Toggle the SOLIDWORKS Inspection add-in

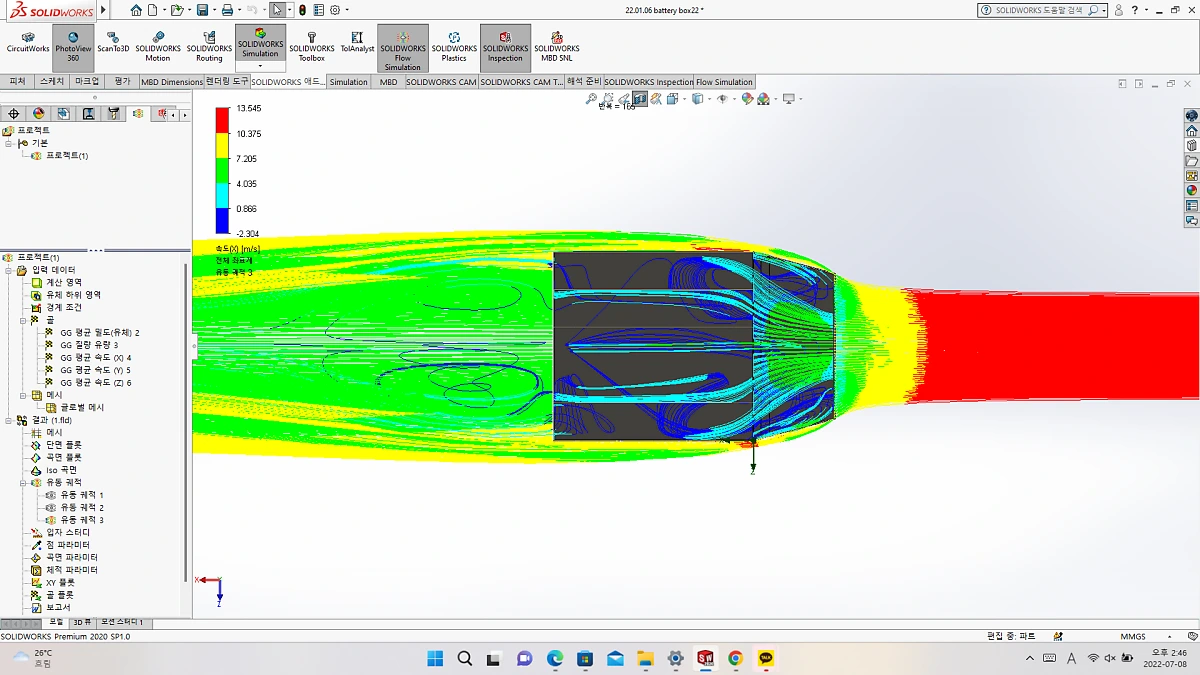coord(505,46)
